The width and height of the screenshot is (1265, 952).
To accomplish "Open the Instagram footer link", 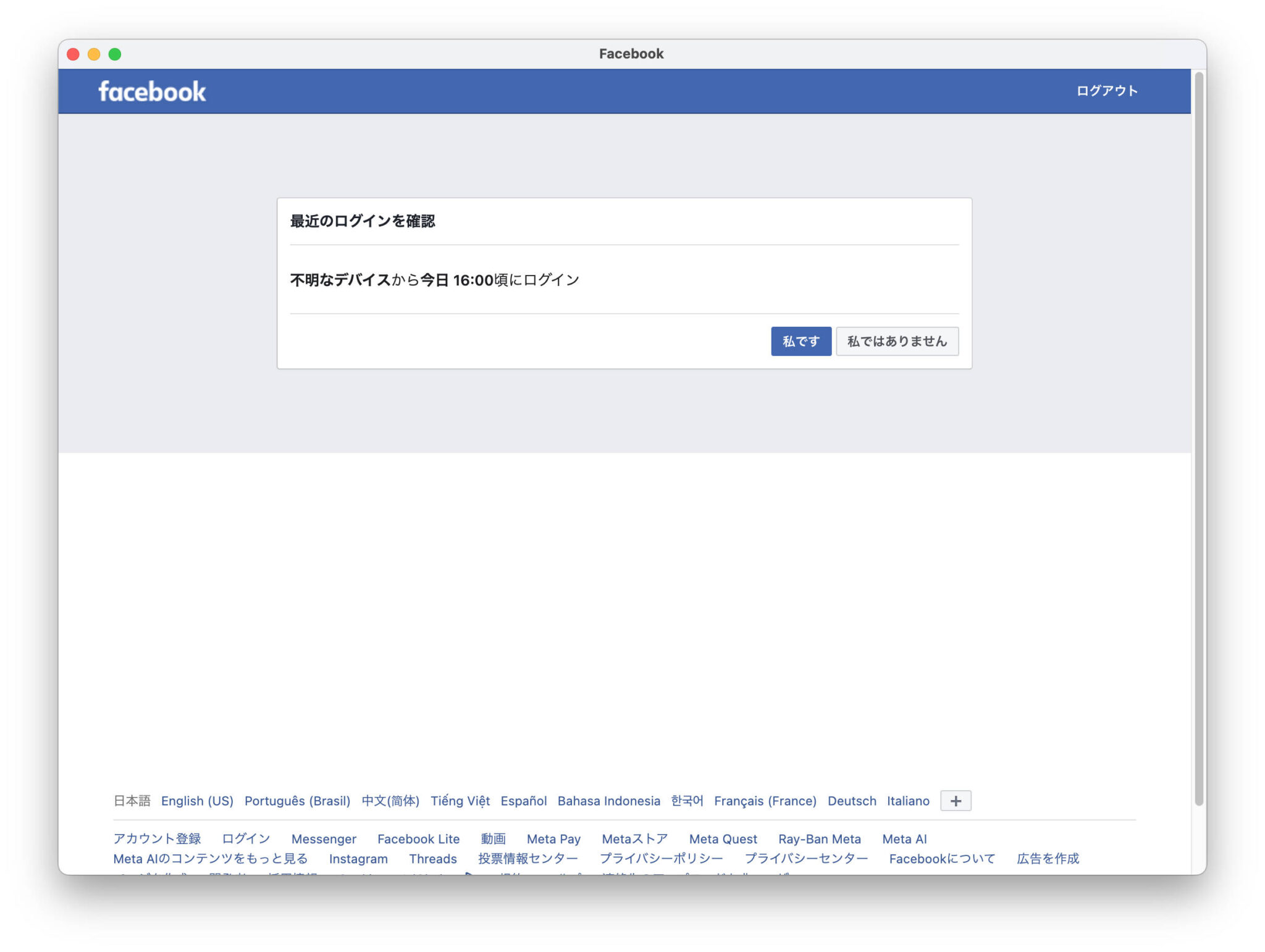I will tap(358, 859).
